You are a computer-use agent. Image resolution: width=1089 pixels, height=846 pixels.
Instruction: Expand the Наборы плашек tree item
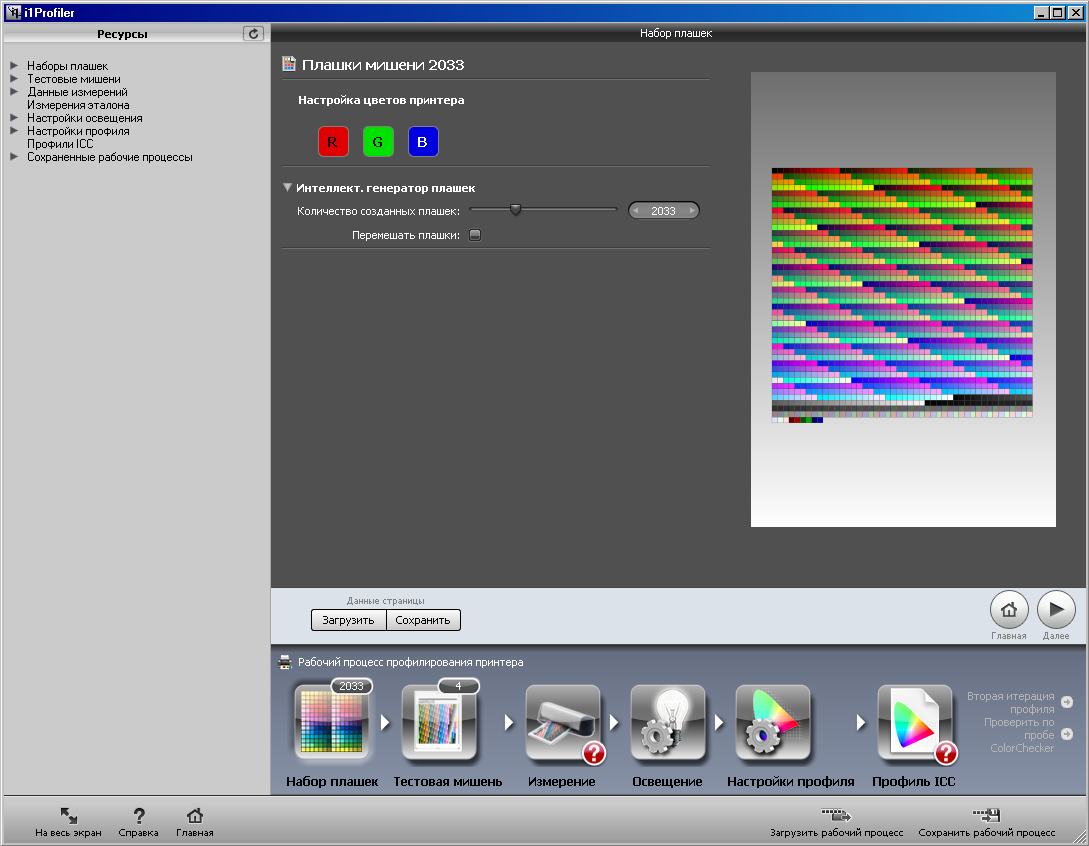pos(14,66)
